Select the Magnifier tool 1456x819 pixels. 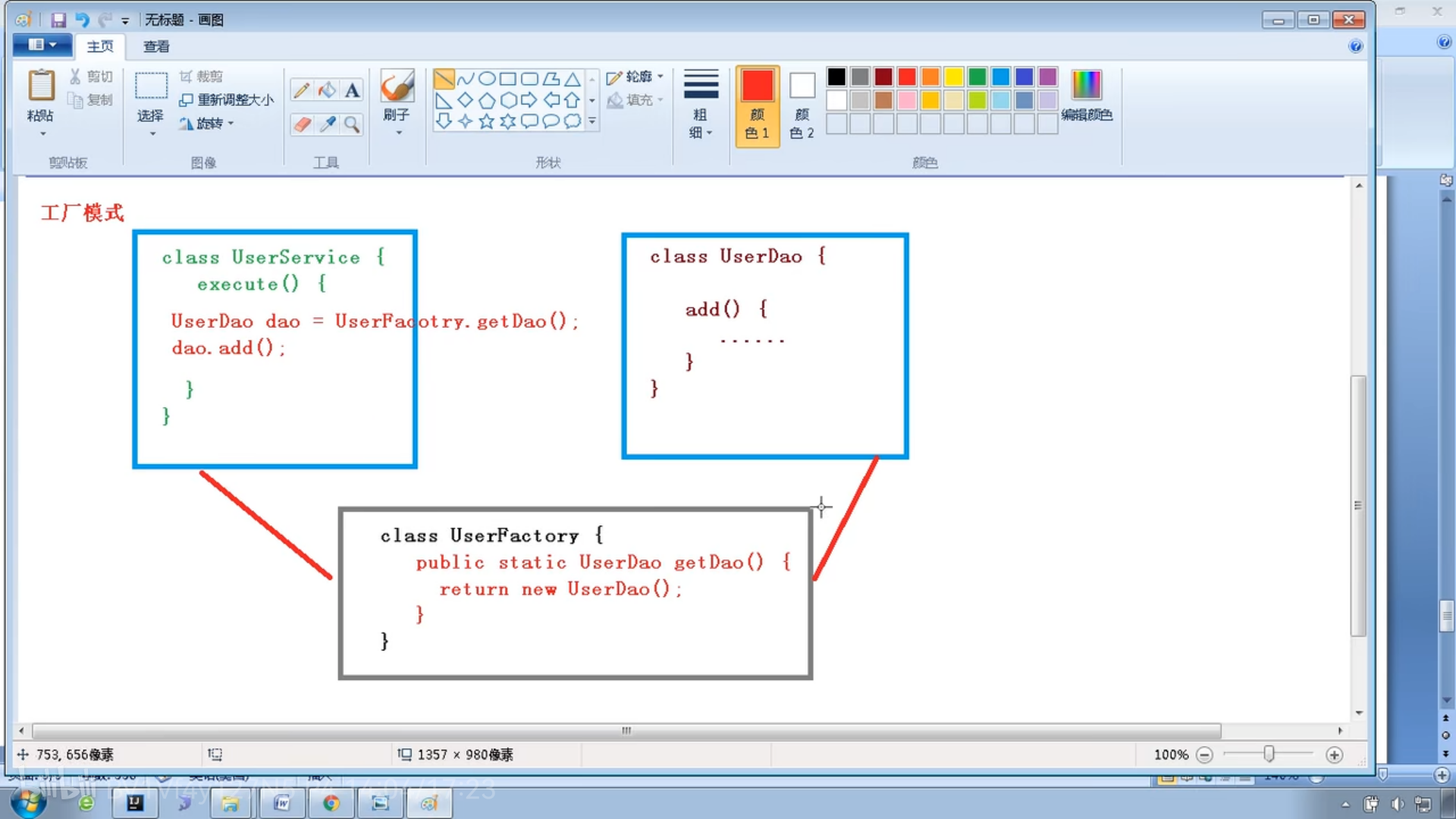[352, 124]
